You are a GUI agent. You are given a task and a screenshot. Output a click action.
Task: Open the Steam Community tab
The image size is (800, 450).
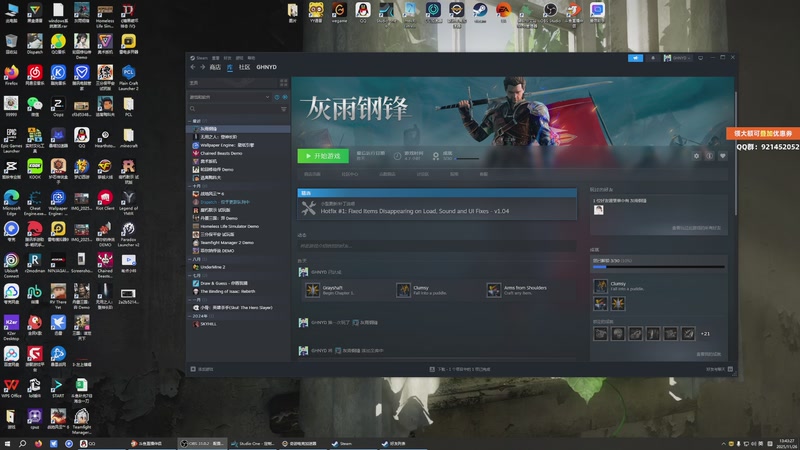[244, 67]
